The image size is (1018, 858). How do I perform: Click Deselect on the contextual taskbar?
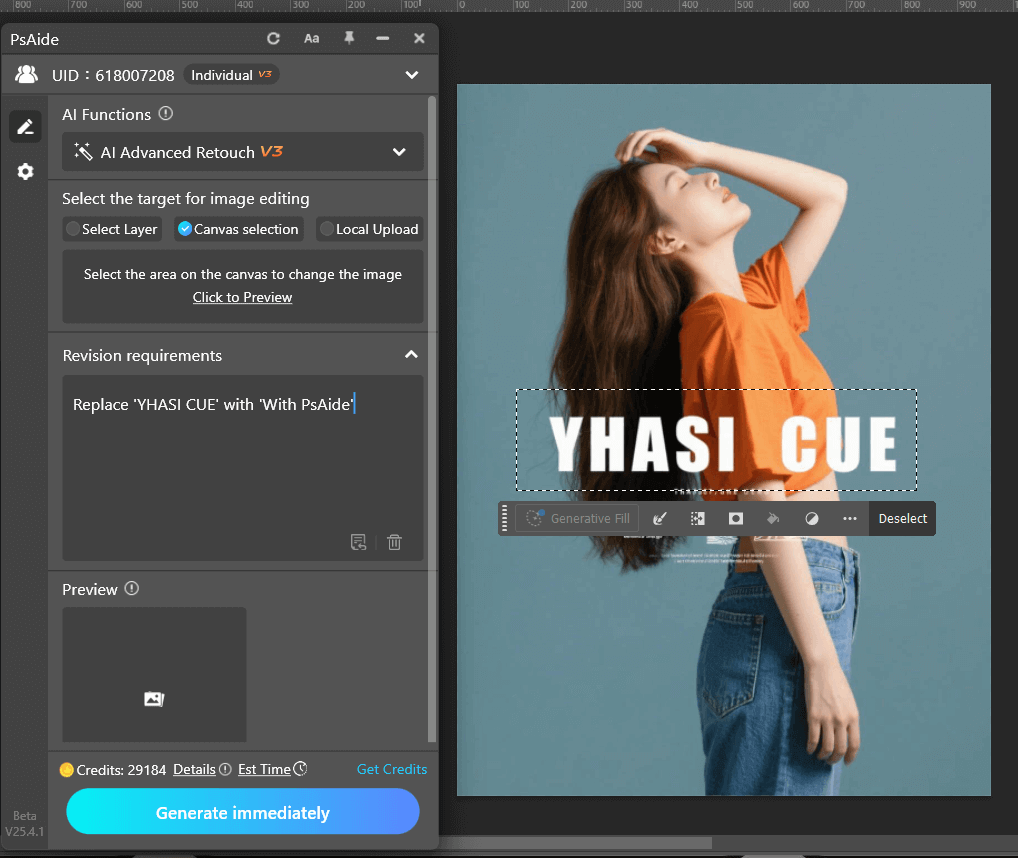coord(901,518)
